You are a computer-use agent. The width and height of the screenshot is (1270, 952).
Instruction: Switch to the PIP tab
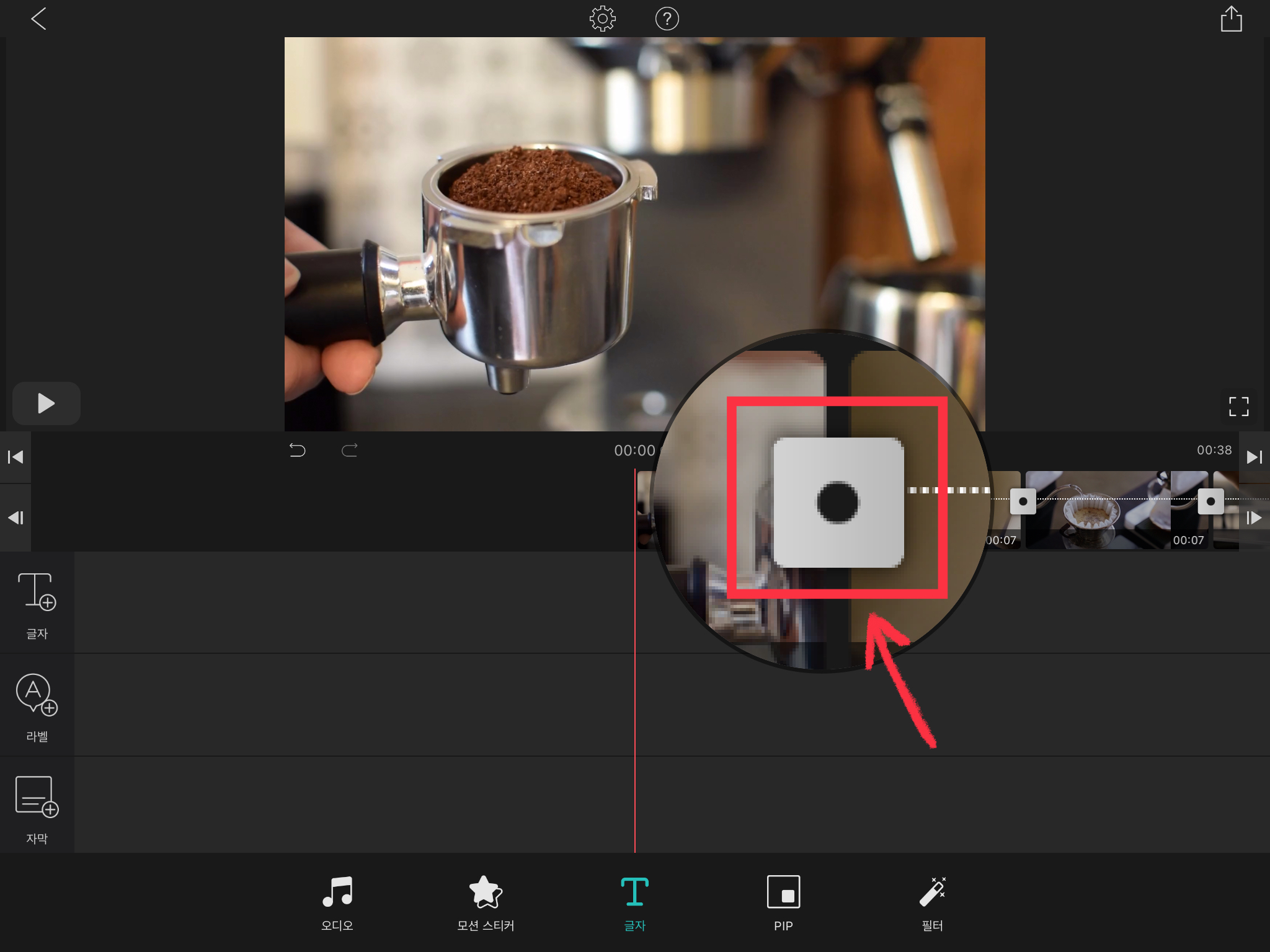point(783,903)
